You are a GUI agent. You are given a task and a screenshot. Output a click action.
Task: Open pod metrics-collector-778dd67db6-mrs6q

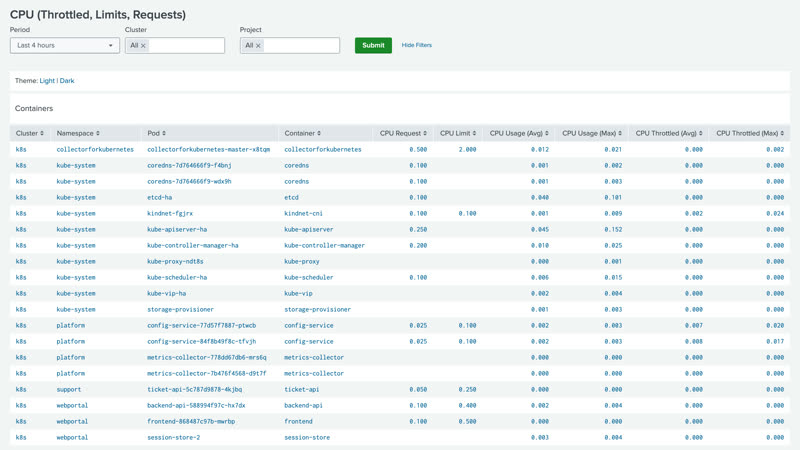(x=207, y=358)
